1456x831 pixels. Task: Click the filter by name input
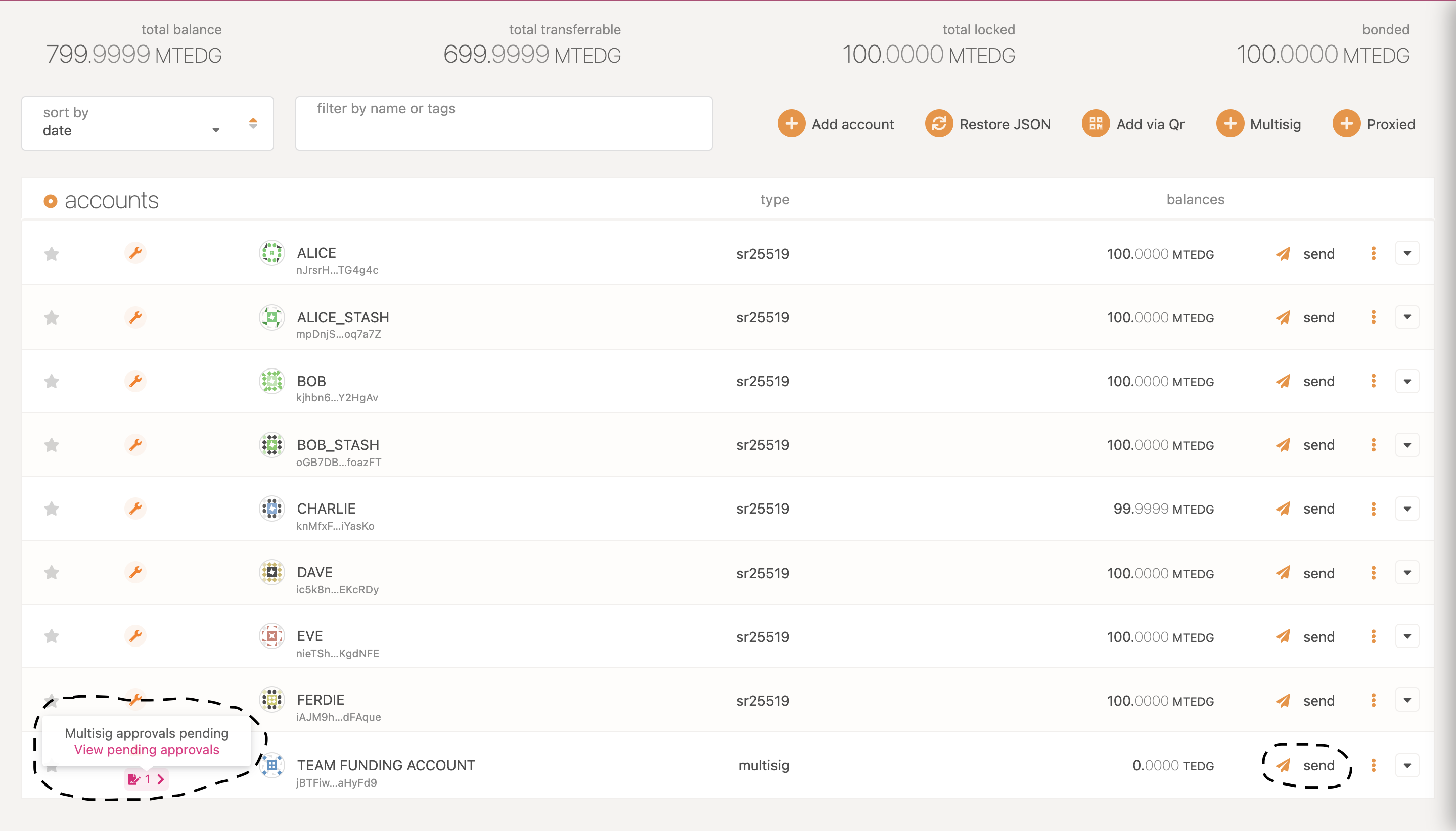[504, 124]
